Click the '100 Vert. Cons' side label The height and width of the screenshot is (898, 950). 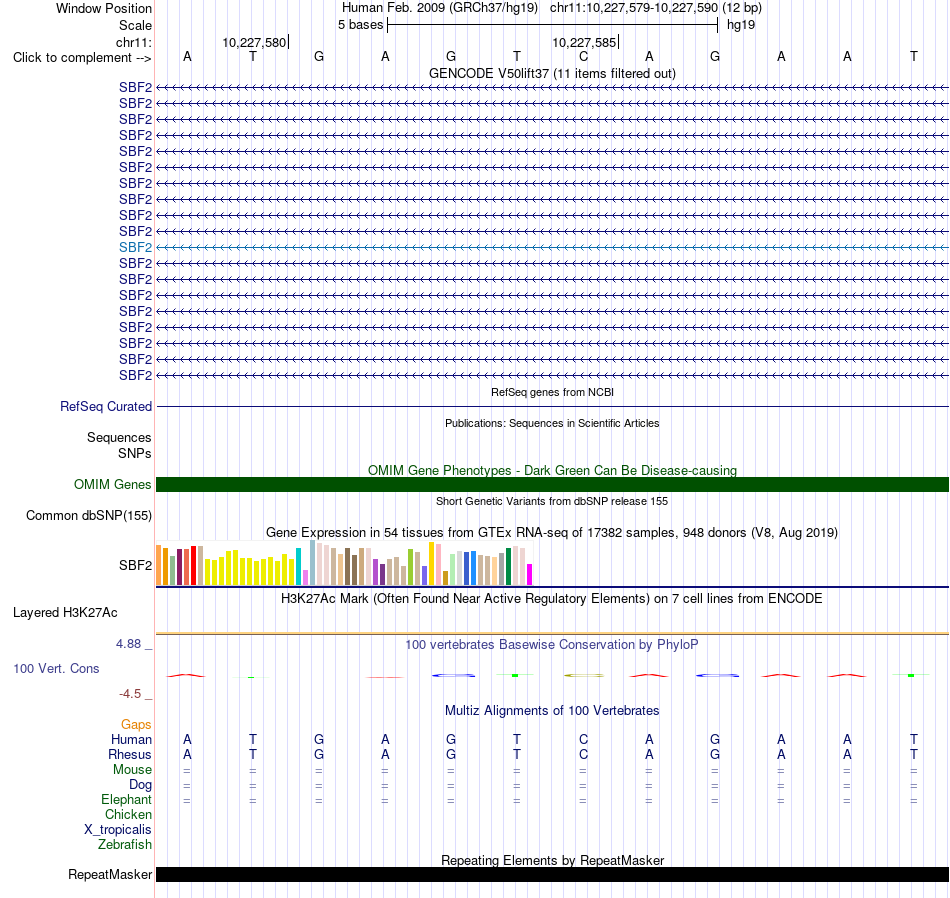tap(56, 668)
